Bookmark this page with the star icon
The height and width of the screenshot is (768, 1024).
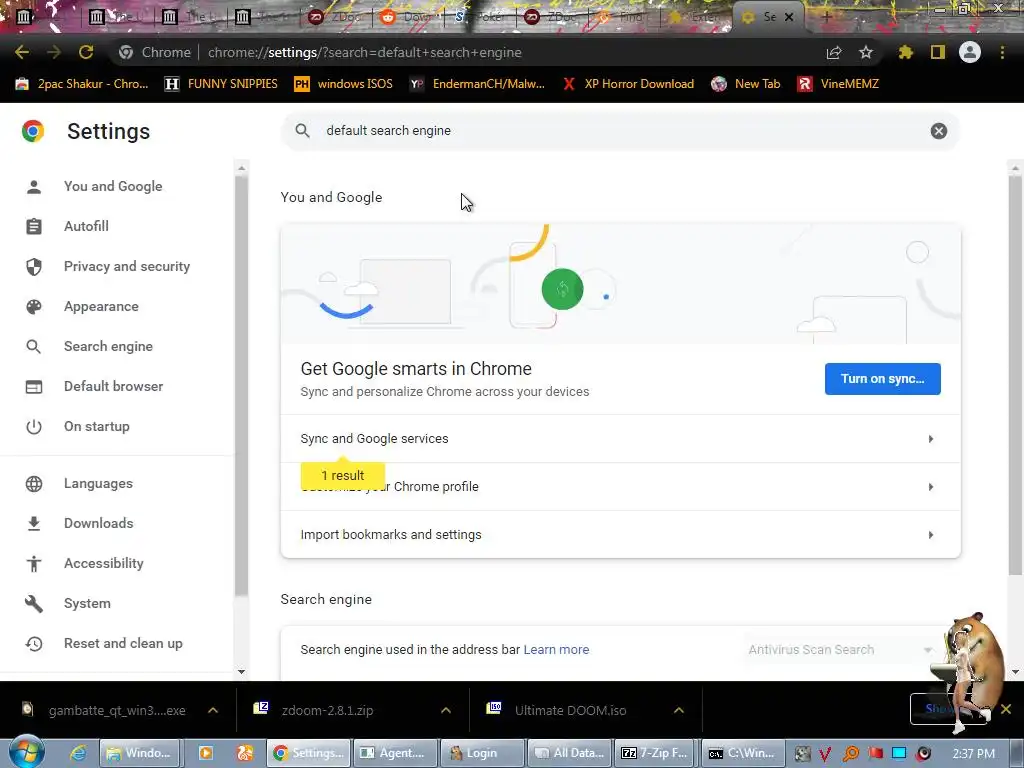tap(866, 52)
